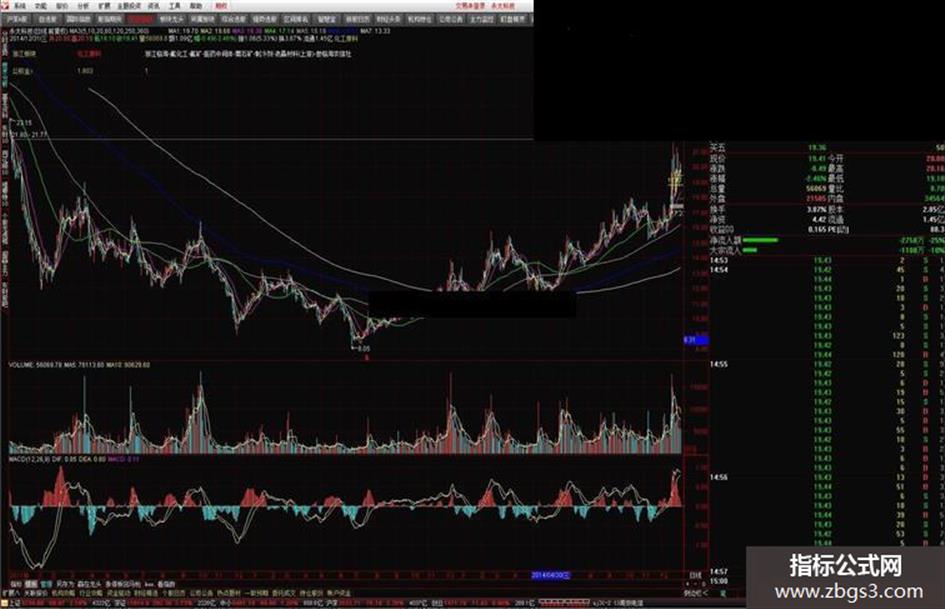The image size is (945, 609).
Task: Click the 14:53 tick row in the trade list
Action: coord(827,260)
